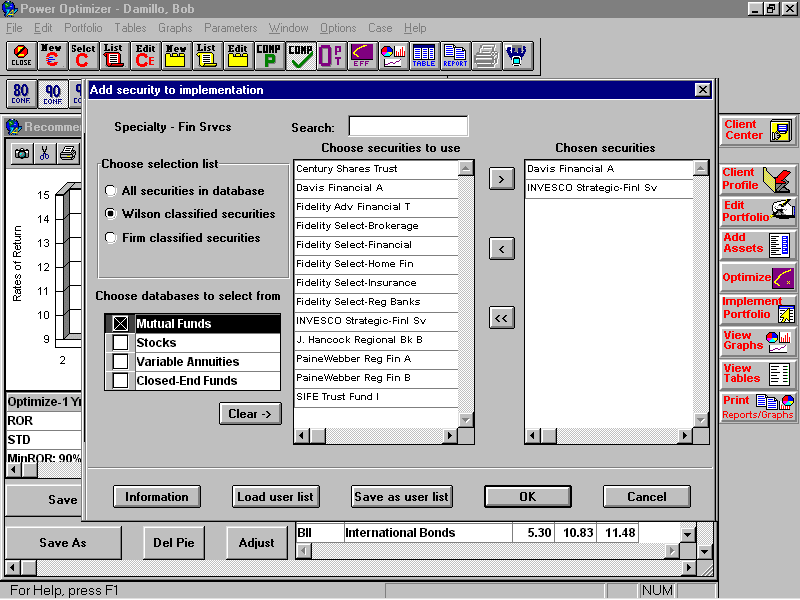Click the TABLE toolbar icon

423,57
